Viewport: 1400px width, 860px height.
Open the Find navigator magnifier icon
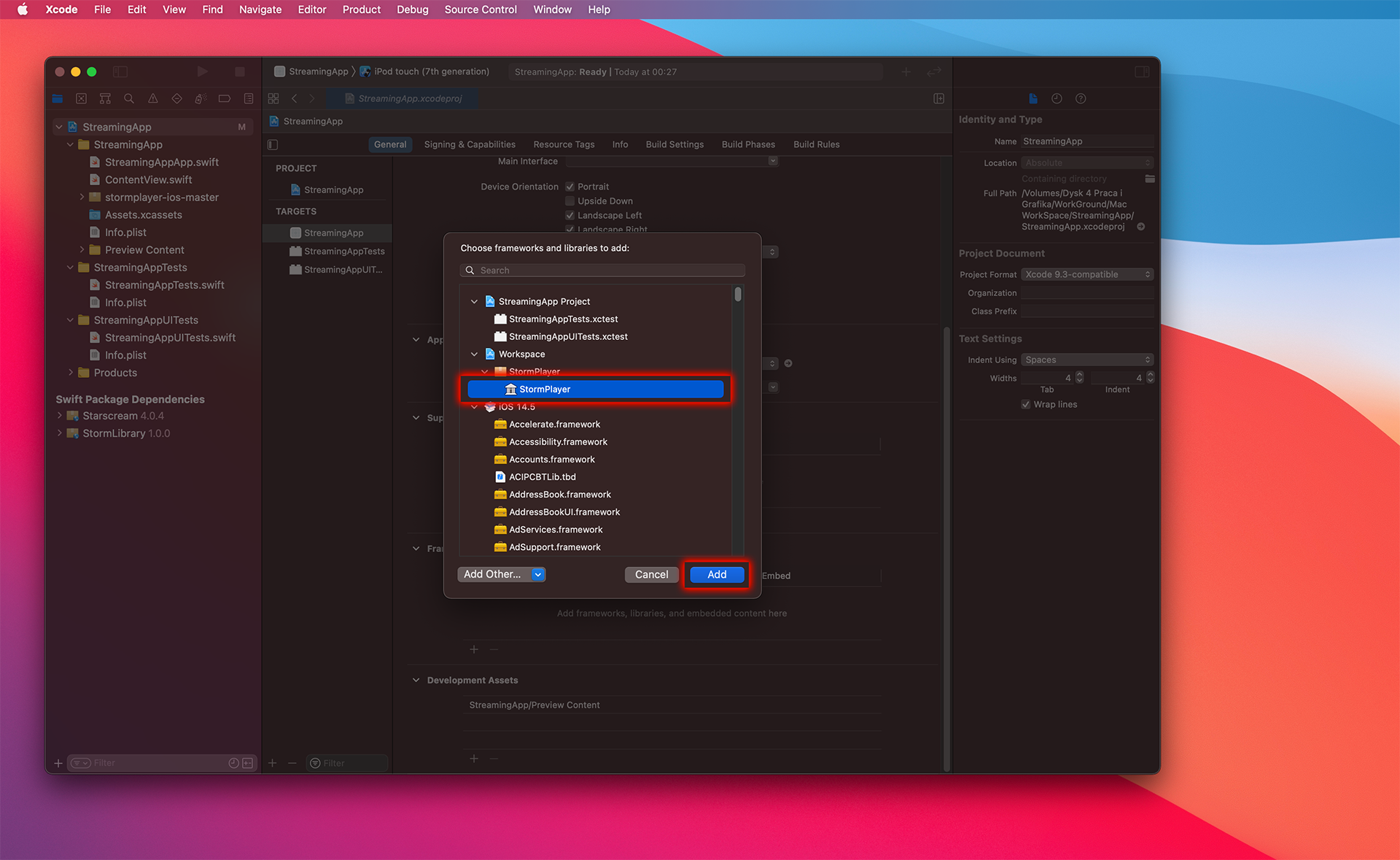pyautogui.click(x=129, y=98)
